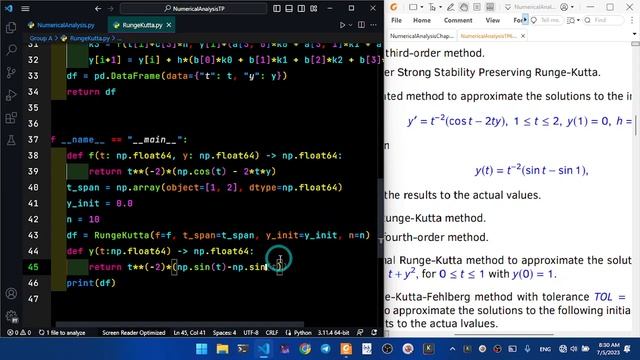
Task: Expand the document tab list arrow
Action: pos(634,34)
